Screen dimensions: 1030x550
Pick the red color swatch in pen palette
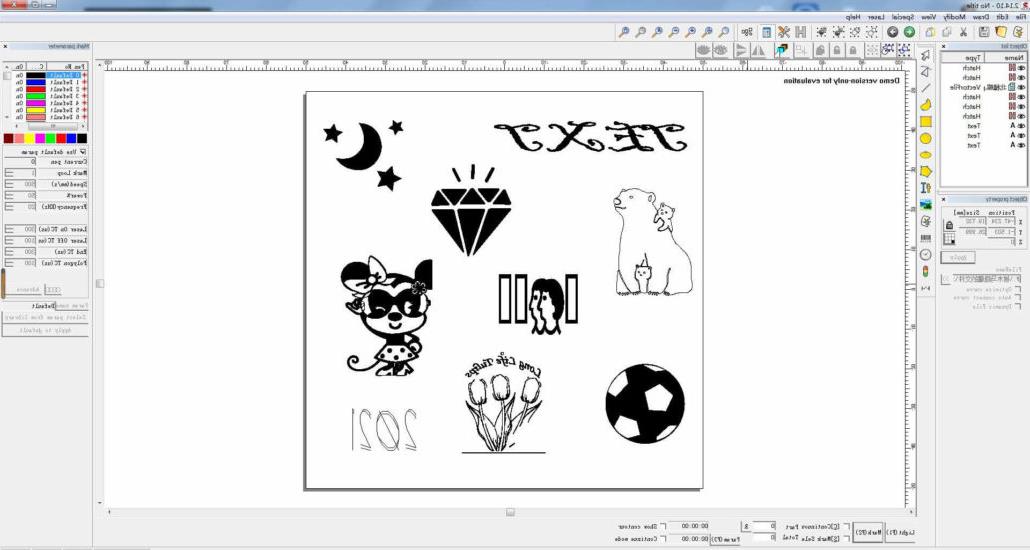tap(61, 138)
